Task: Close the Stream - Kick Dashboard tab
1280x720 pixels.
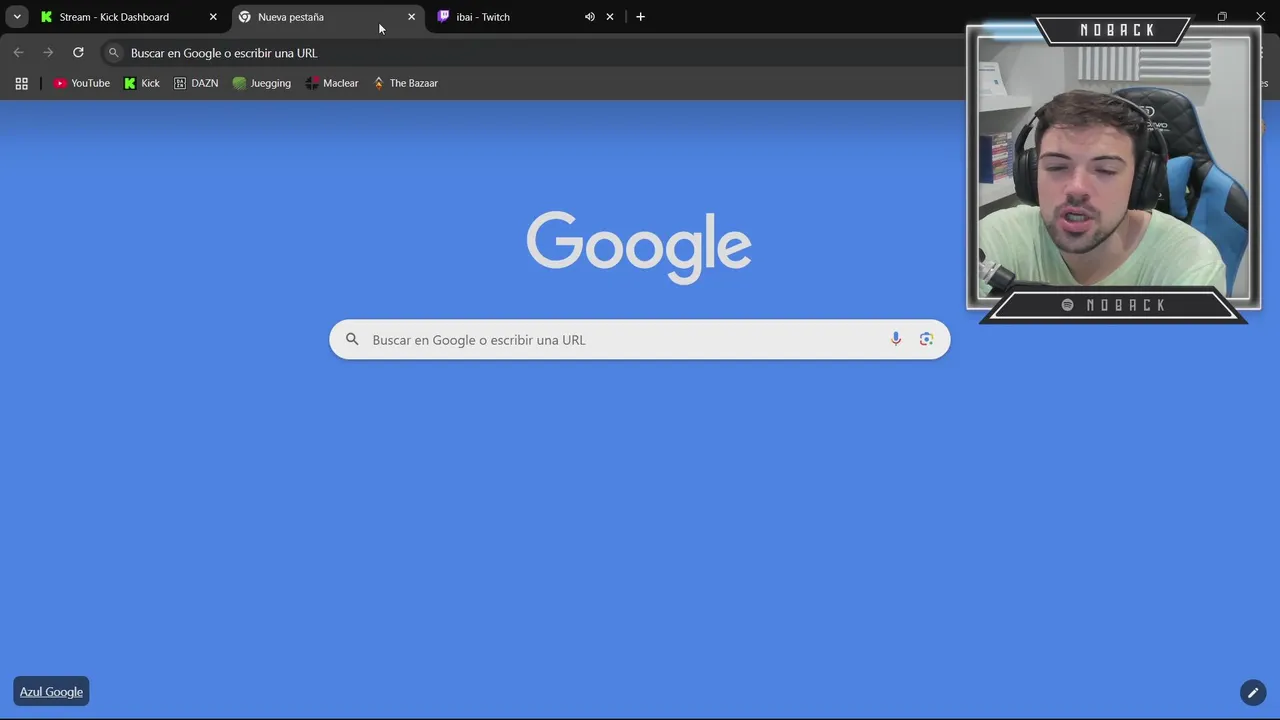Action: click(213, 17)
